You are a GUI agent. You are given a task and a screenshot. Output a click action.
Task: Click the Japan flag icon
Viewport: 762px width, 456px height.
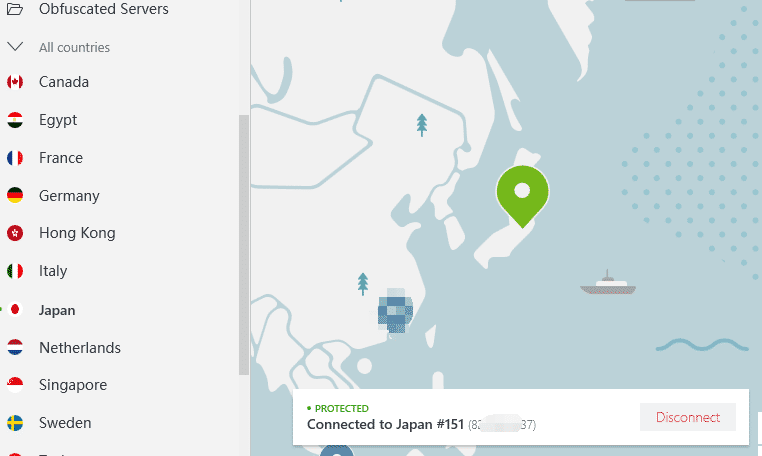click(x=15, y=309)
